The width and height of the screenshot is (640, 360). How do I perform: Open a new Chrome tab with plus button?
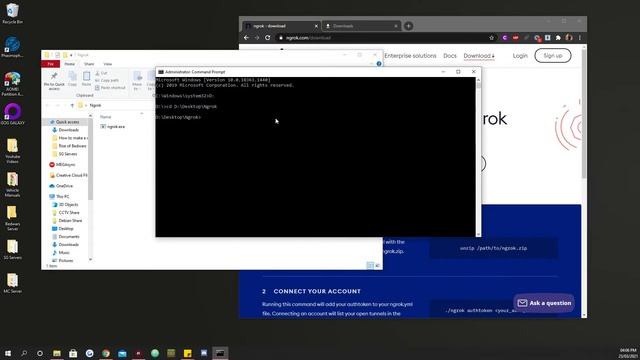[408, 26]
